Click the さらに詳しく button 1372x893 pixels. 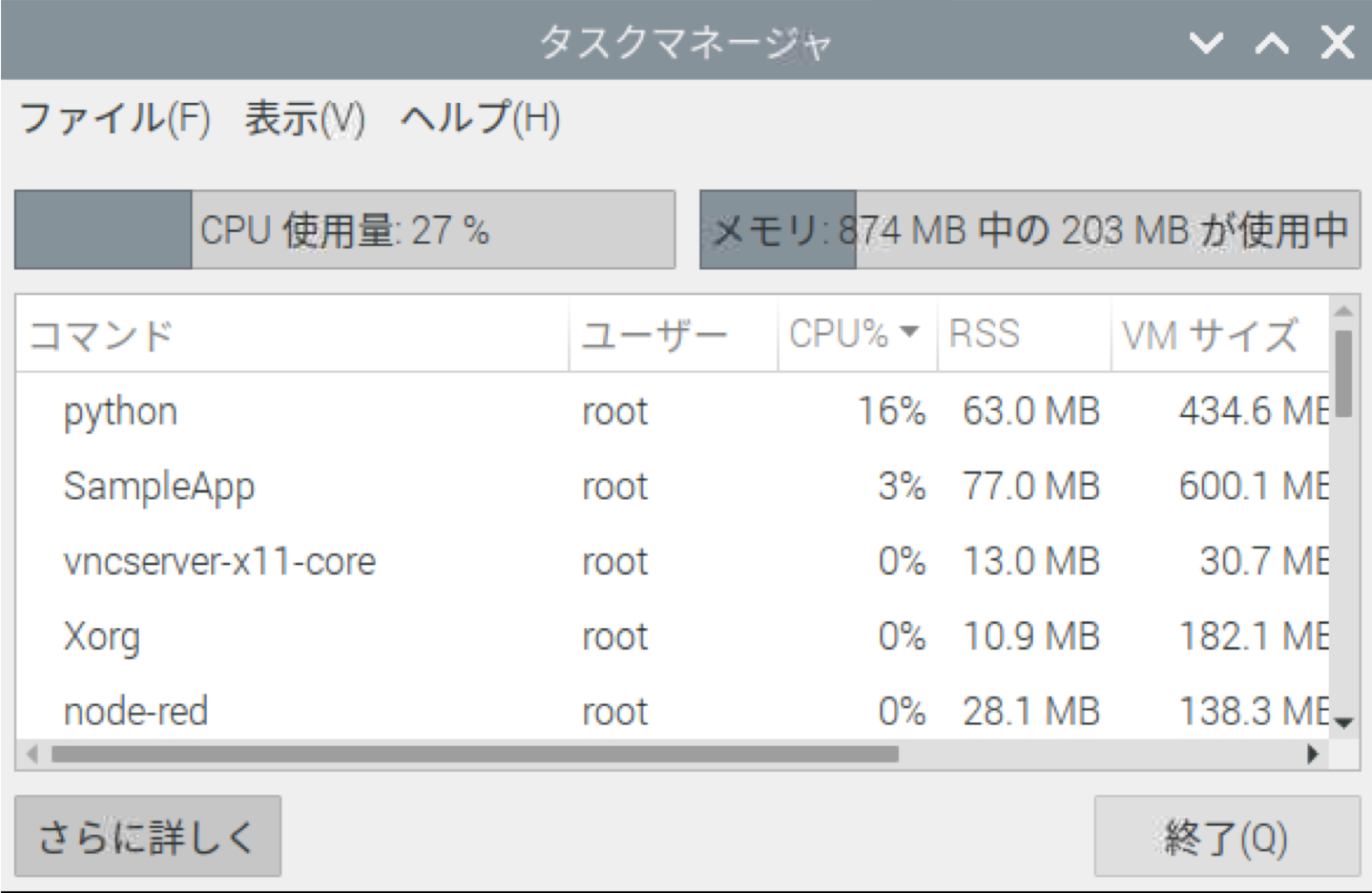click(x=148, y=837)
